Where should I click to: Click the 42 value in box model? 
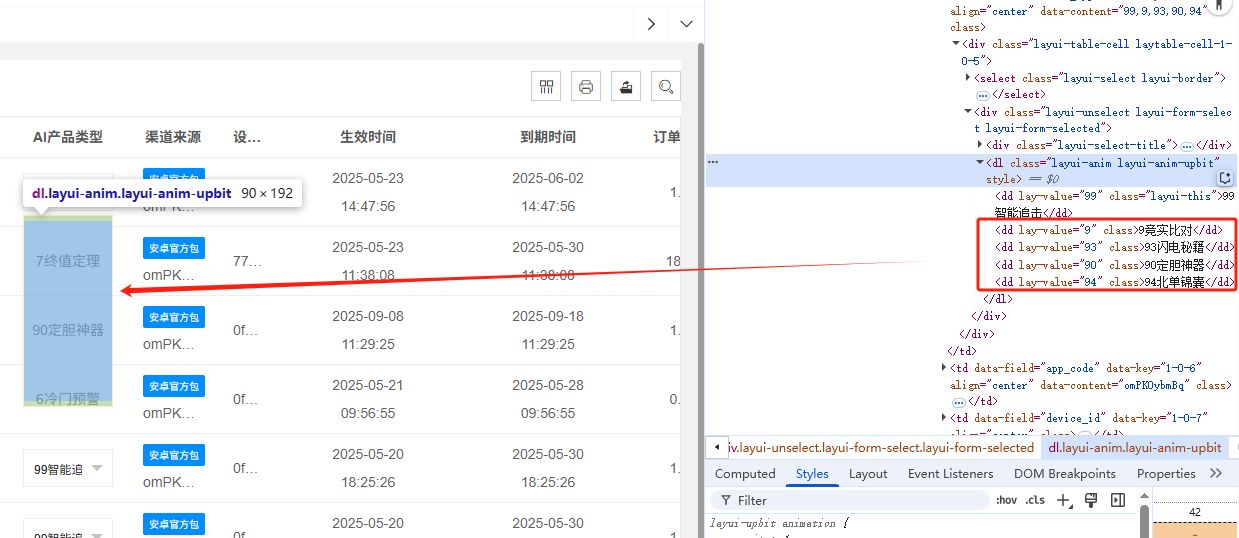(x=1194, y=512)
